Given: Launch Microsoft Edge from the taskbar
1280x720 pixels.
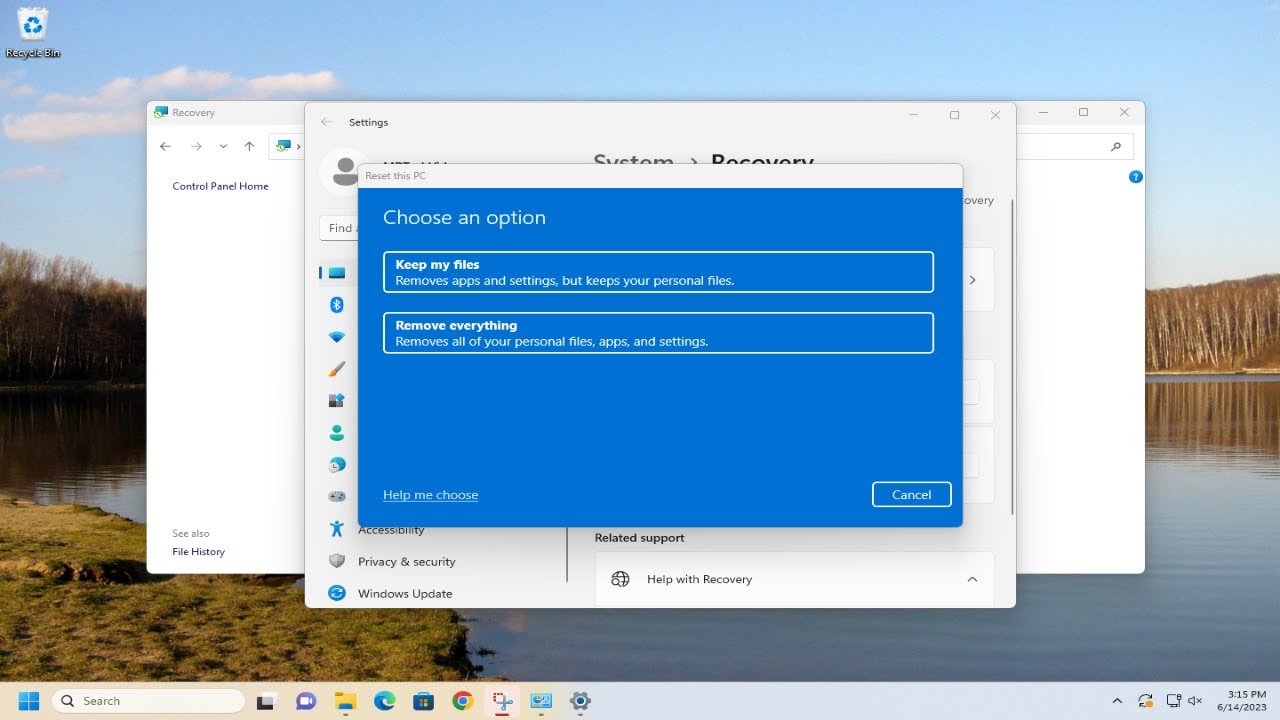Looking at the screenshot, I should tap(384, 701).
